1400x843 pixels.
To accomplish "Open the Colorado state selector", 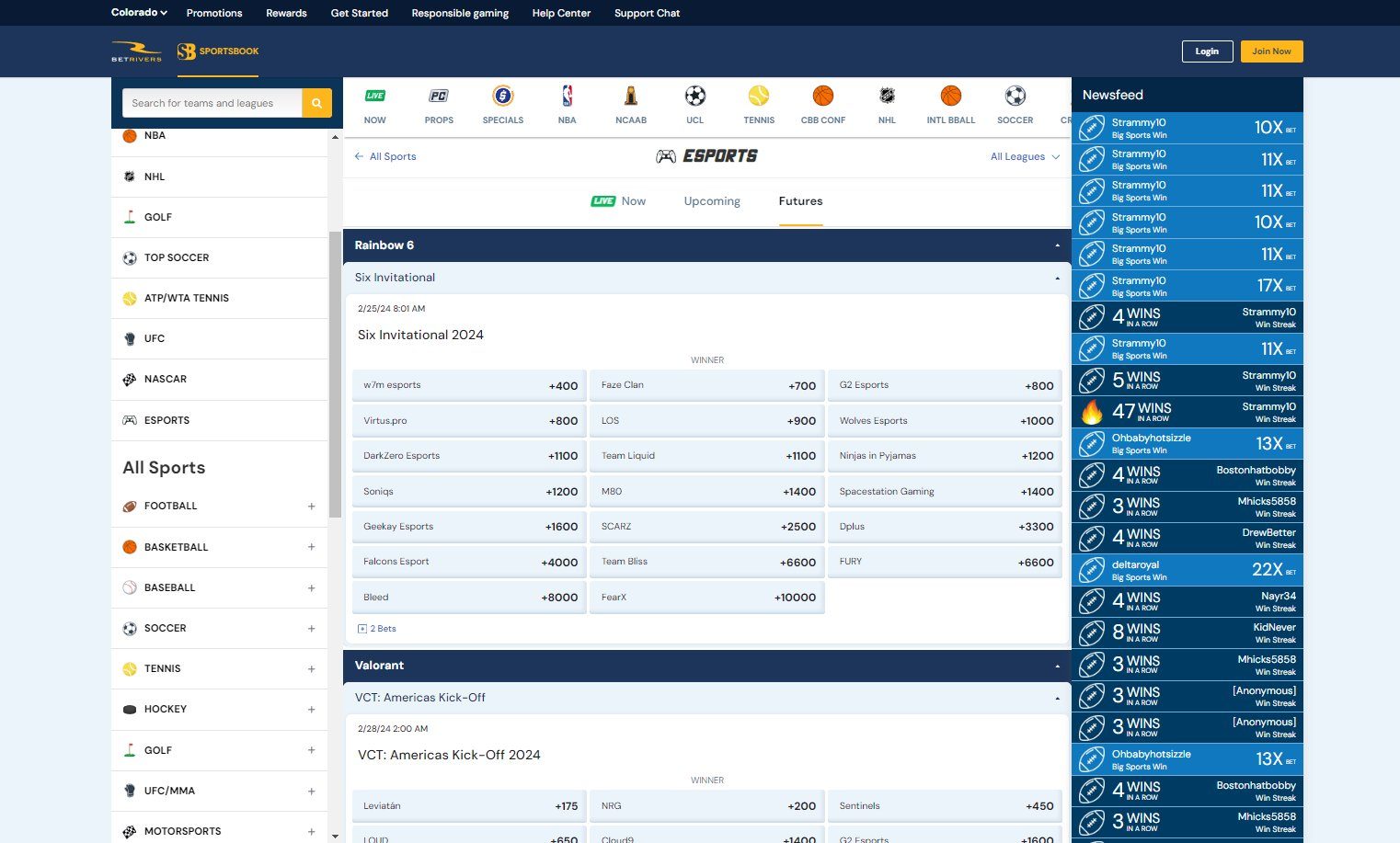I will [x=139, y=13].
